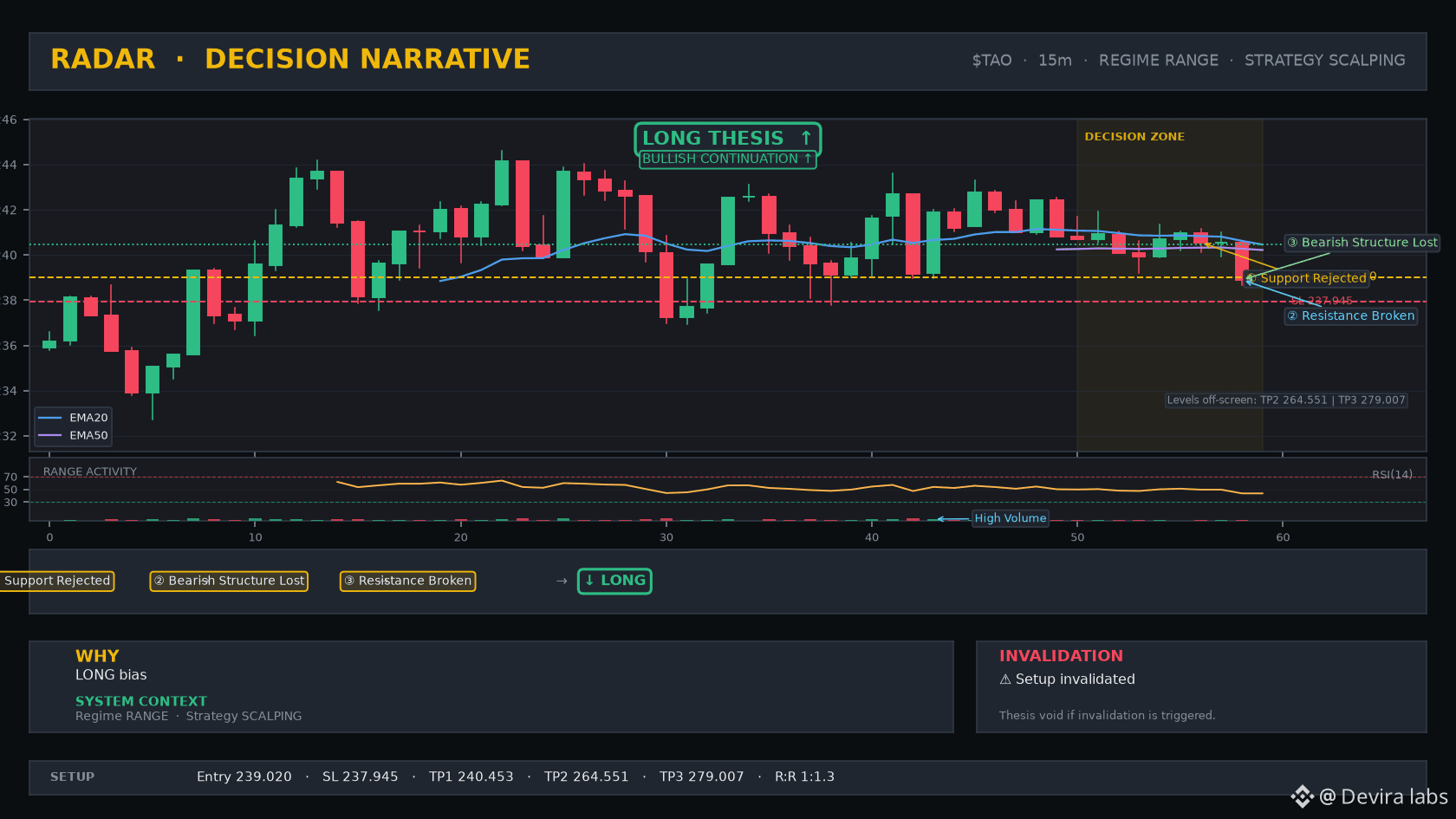This screenshot has height=819, width=1456.
Task: Click the SETUP label in the bottom bar
Action: pyautogui.click(x=72, y=777)
